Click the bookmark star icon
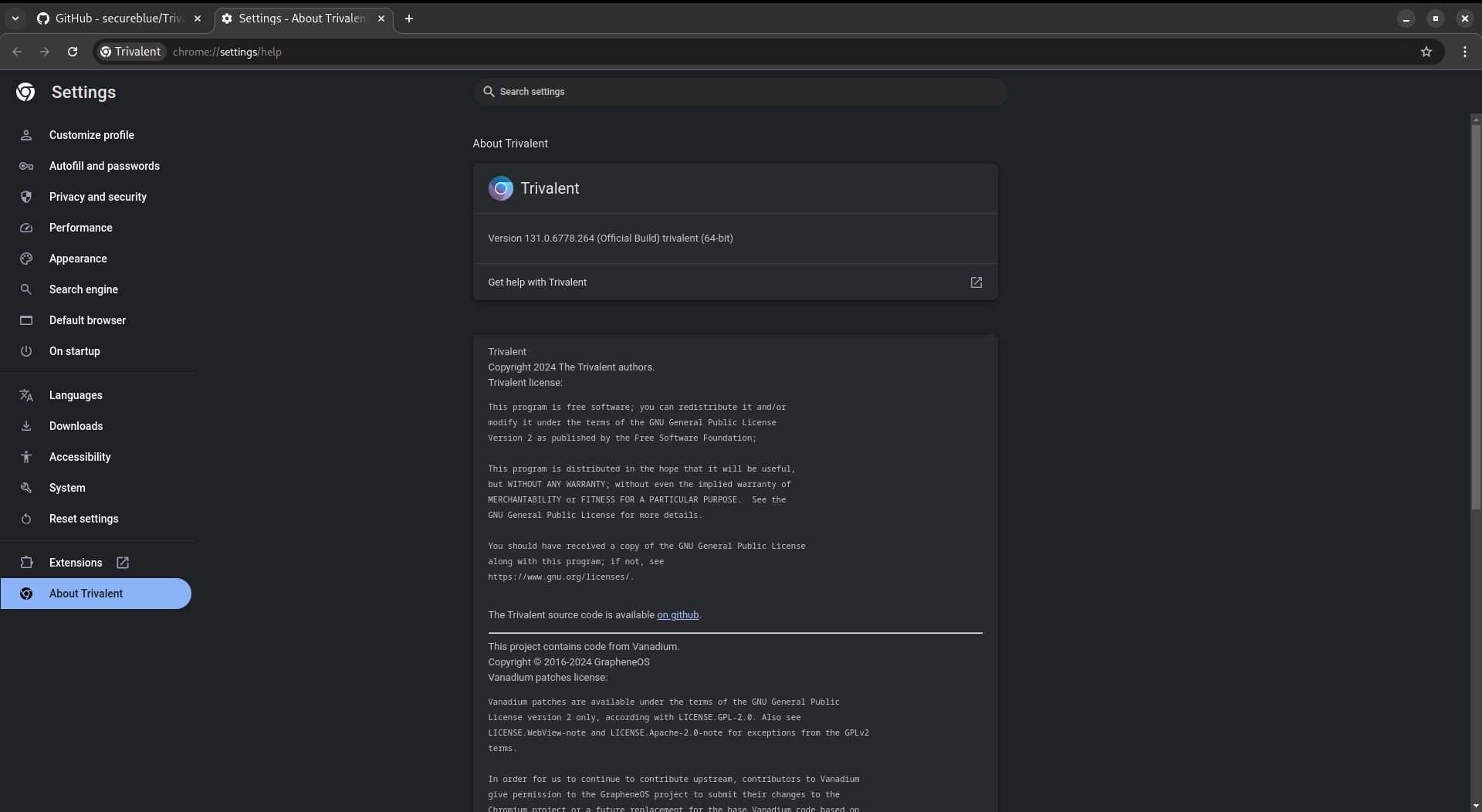Image resolution: width=1482 pixels, height=812 pixels. (1426, 52)
